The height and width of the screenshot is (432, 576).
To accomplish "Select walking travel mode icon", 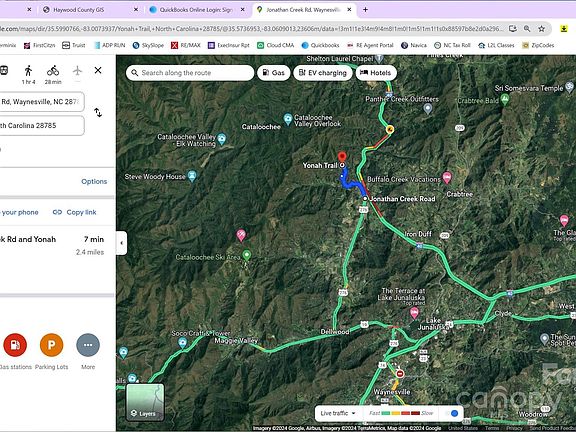I will coord(28,71).
